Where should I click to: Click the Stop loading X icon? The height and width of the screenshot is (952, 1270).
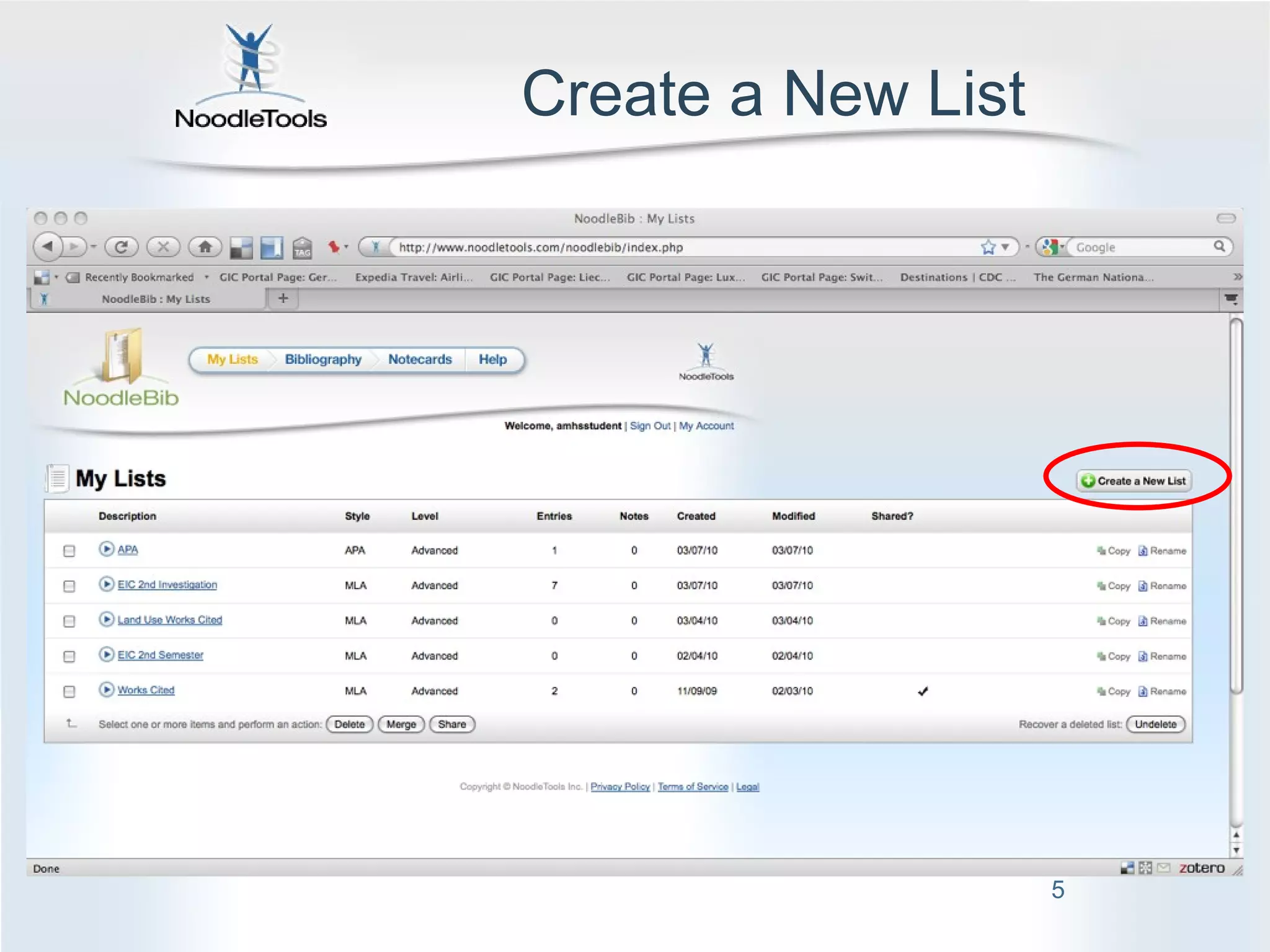(x=163, y=247)
